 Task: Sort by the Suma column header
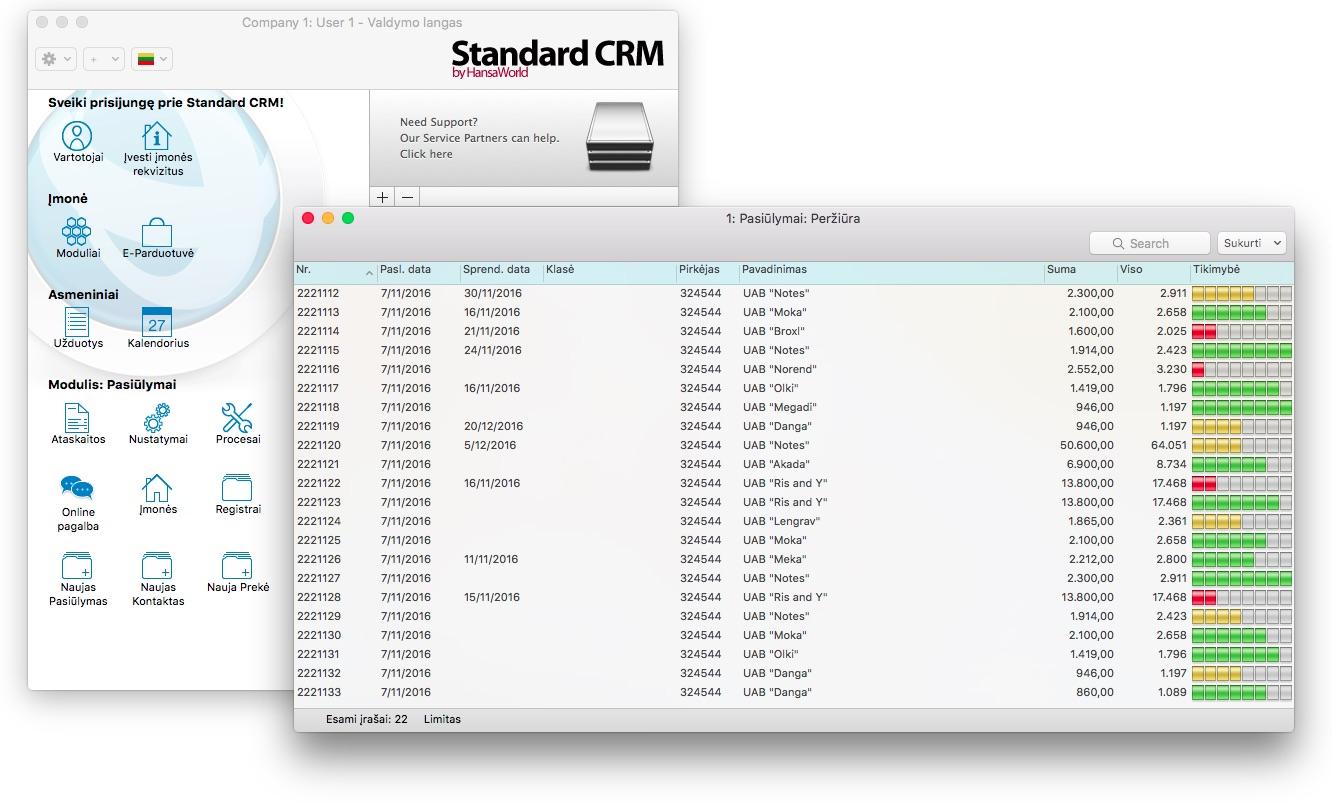coord(1080,270)
